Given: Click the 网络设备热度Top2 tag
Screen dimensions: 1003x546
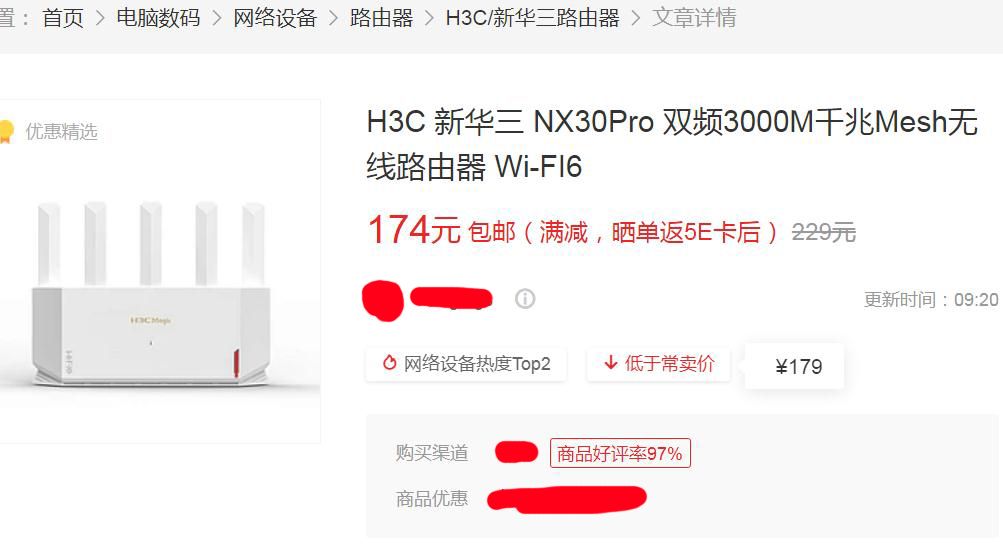Looking at the screenshot, I should 466,364.
